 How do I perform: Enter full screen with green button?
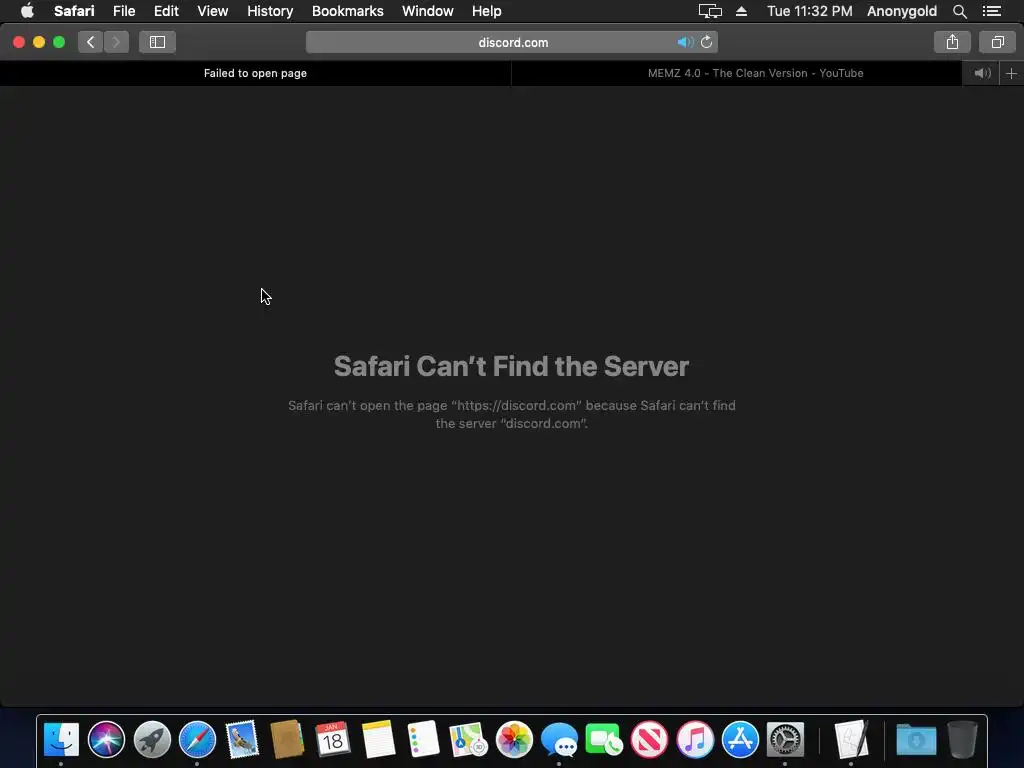pyautogui.click(x=59, y=42)
